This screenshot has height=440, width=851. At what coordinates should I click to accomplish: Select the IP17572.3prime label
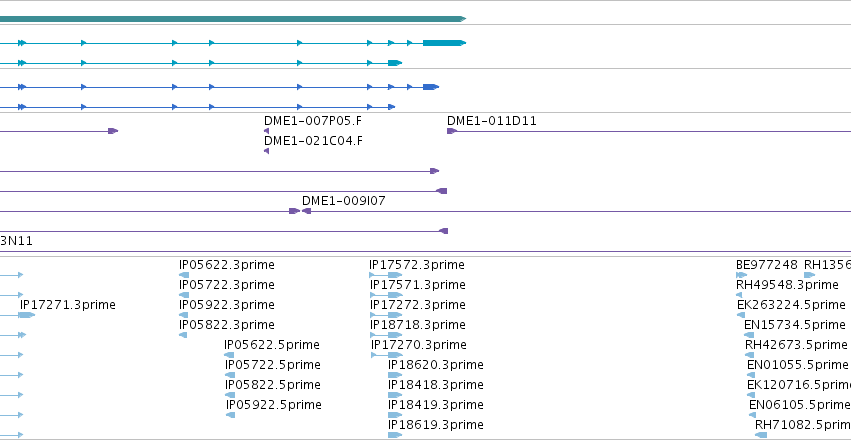pyautogui.click(x=417, y=265)
